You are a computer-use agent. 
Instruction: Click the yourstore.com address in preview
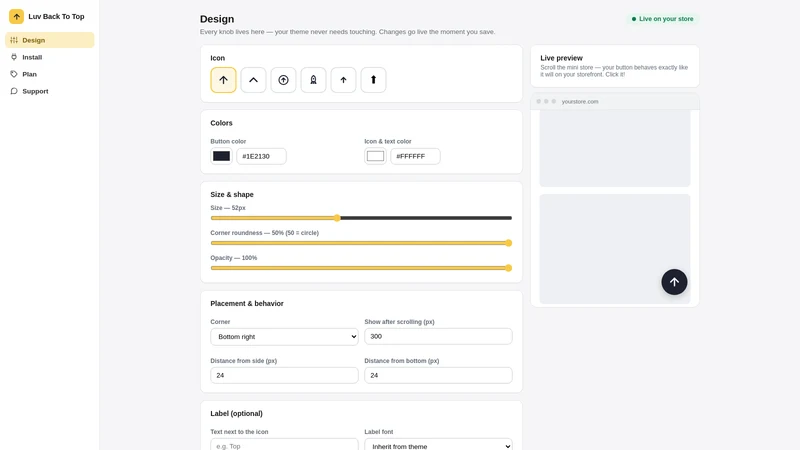point(580,102)
